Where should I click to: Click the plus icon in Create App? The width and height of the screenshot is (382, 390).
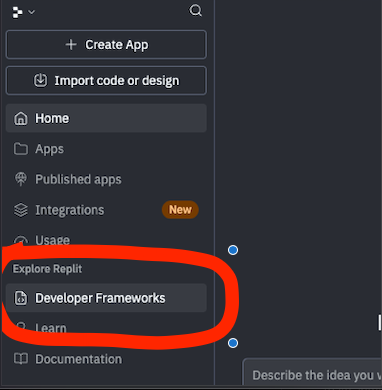[x=71, y=45]
